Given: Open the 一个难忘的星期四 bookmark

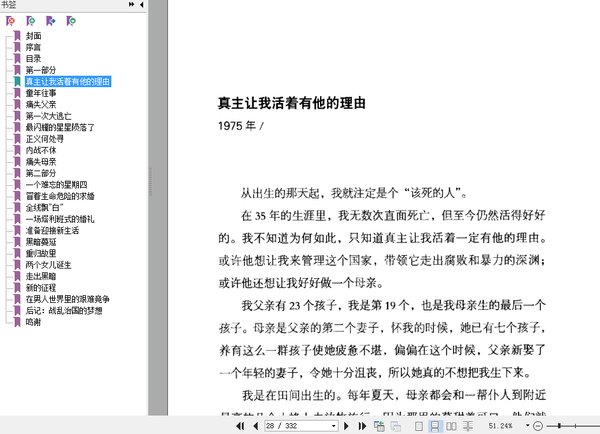Looking at the screenshot, I should pos(56,185).
